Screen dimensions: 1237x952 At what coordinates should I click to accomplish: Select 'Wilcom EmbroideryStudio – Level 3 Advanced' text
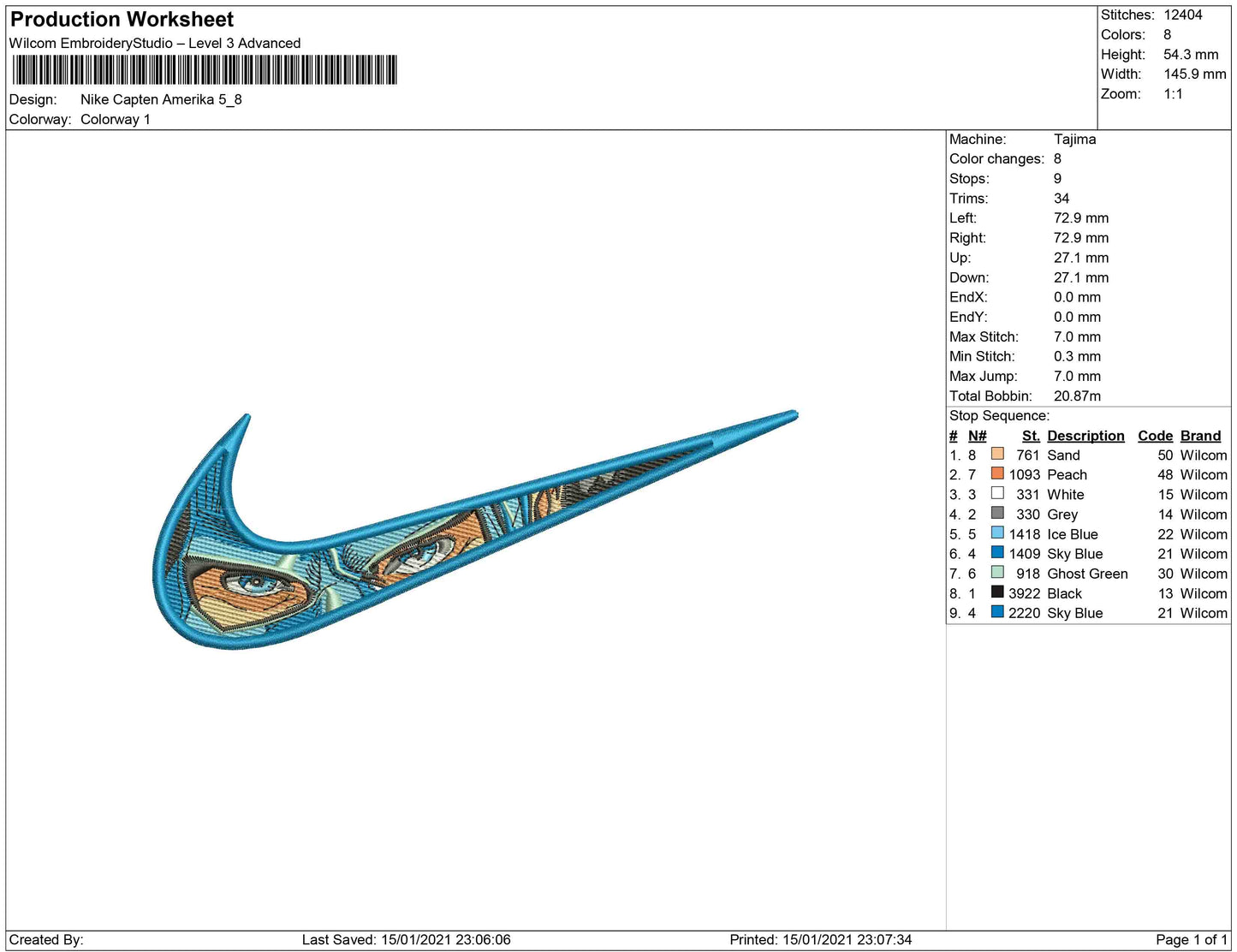pos(155,43)
